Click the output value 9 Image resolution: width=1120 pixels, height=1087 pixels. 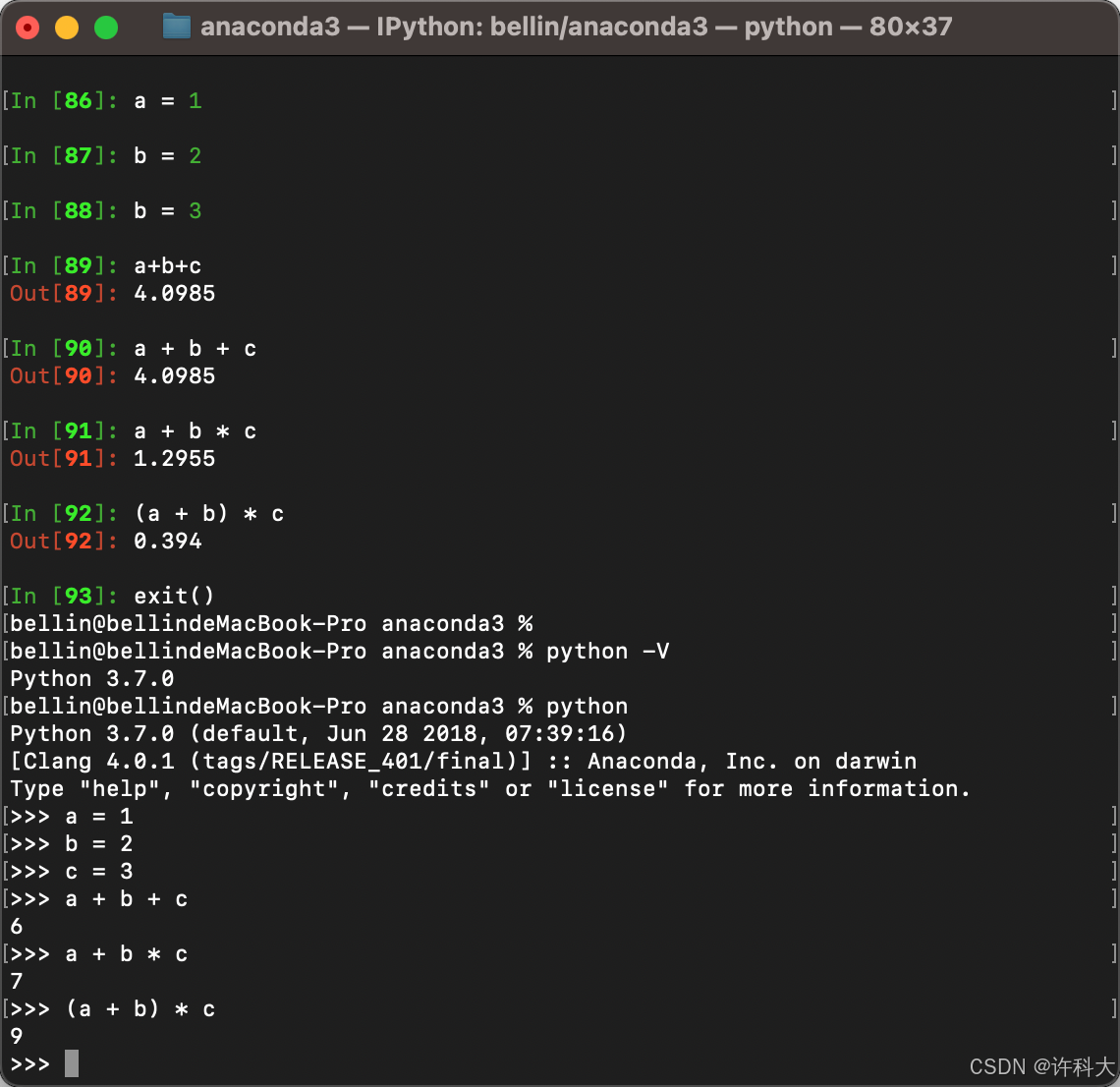17,1036
